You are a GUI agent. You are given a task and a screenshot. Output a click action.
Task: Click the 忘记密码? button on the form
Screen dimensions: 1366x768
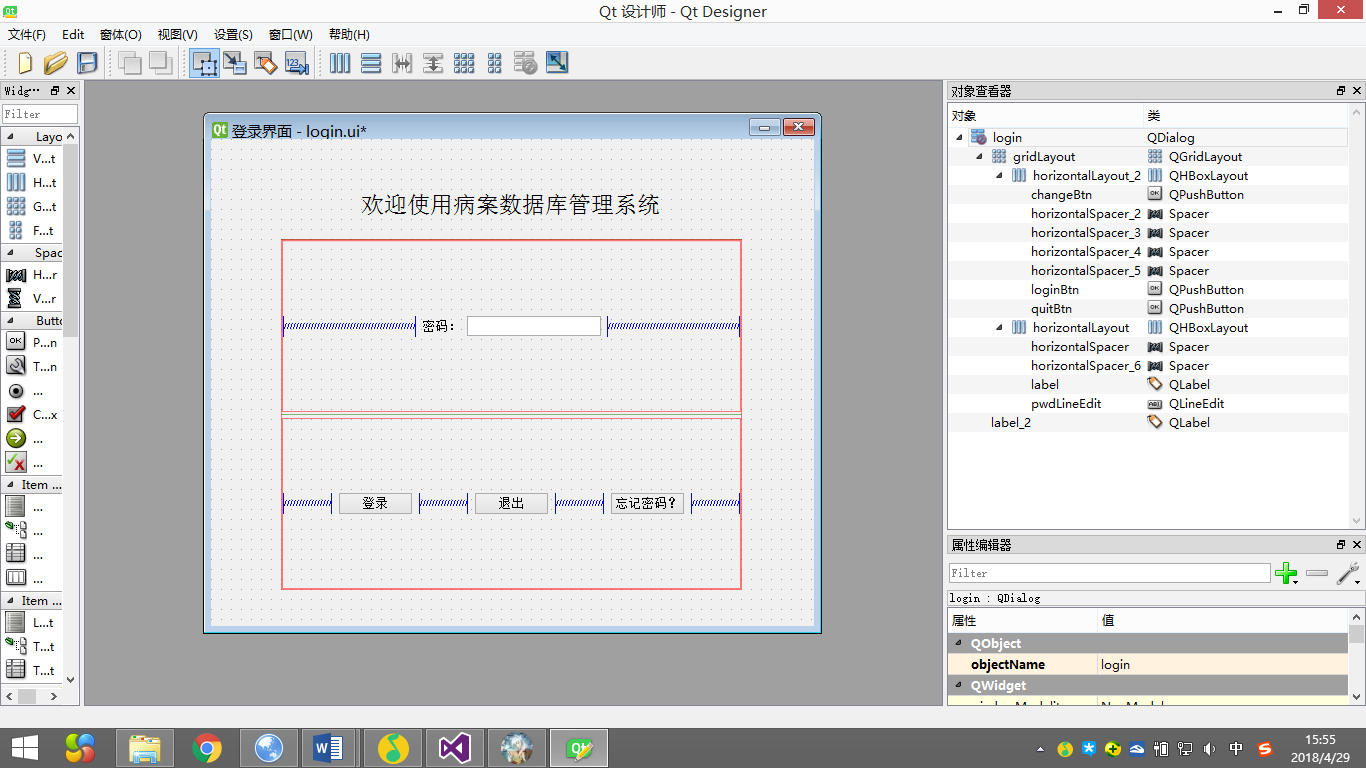647,503
